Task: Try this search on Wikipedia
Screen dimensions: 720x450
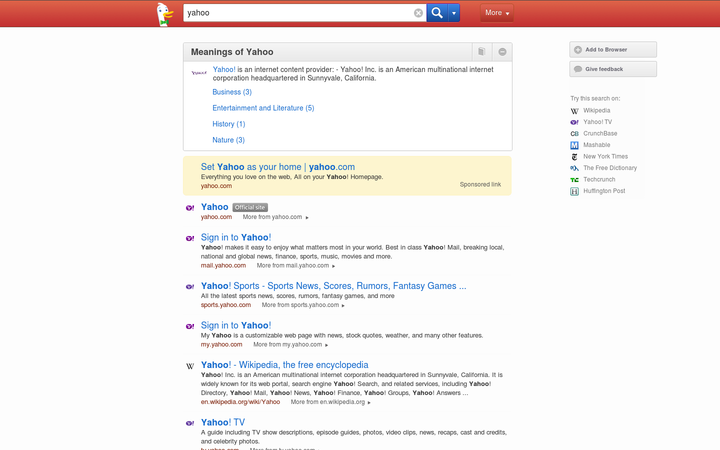Action: [x=596, y=111]
